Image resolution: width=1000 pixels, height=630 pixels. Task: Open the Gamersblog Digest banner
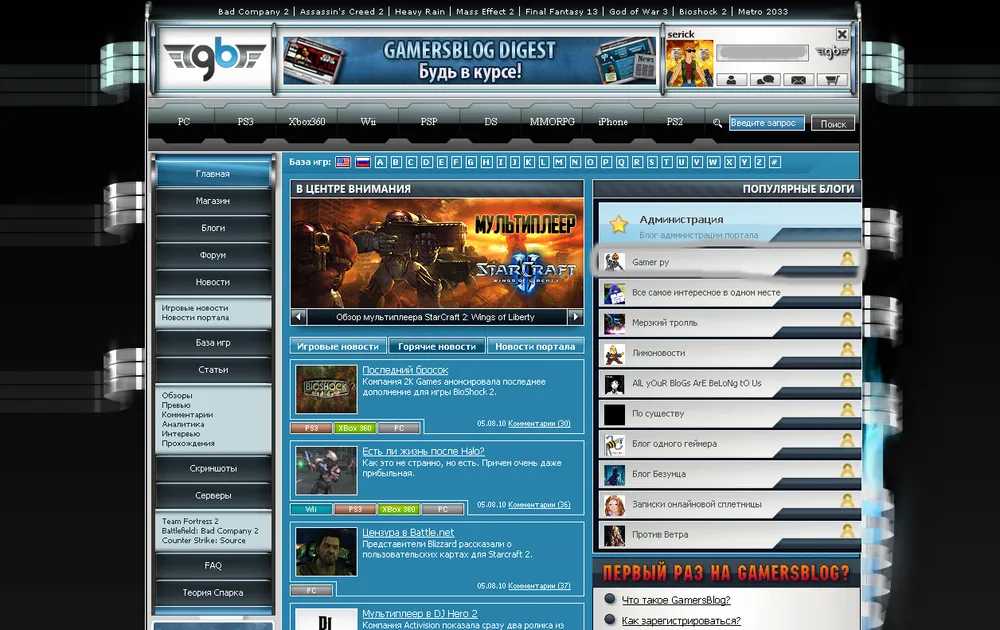pos(469,61)
